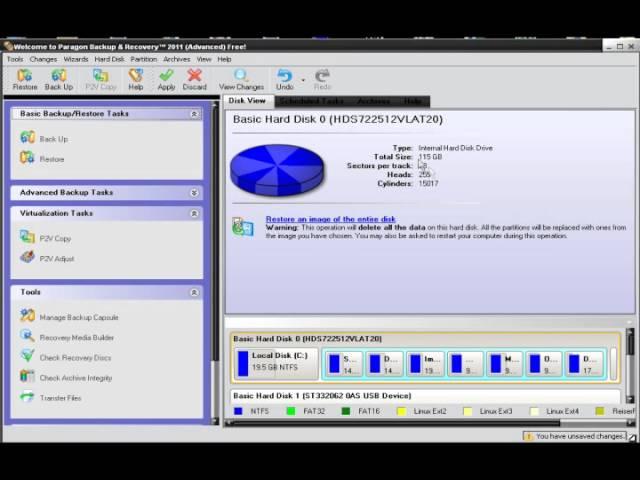Click the warning icon in the status bar

[x=529, y=436]
